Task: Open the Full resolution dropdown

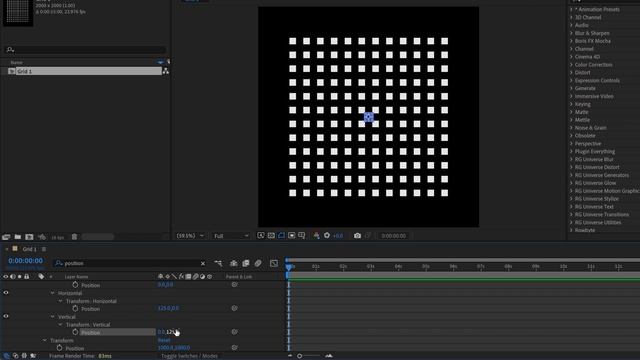Action: click(231, 236)
